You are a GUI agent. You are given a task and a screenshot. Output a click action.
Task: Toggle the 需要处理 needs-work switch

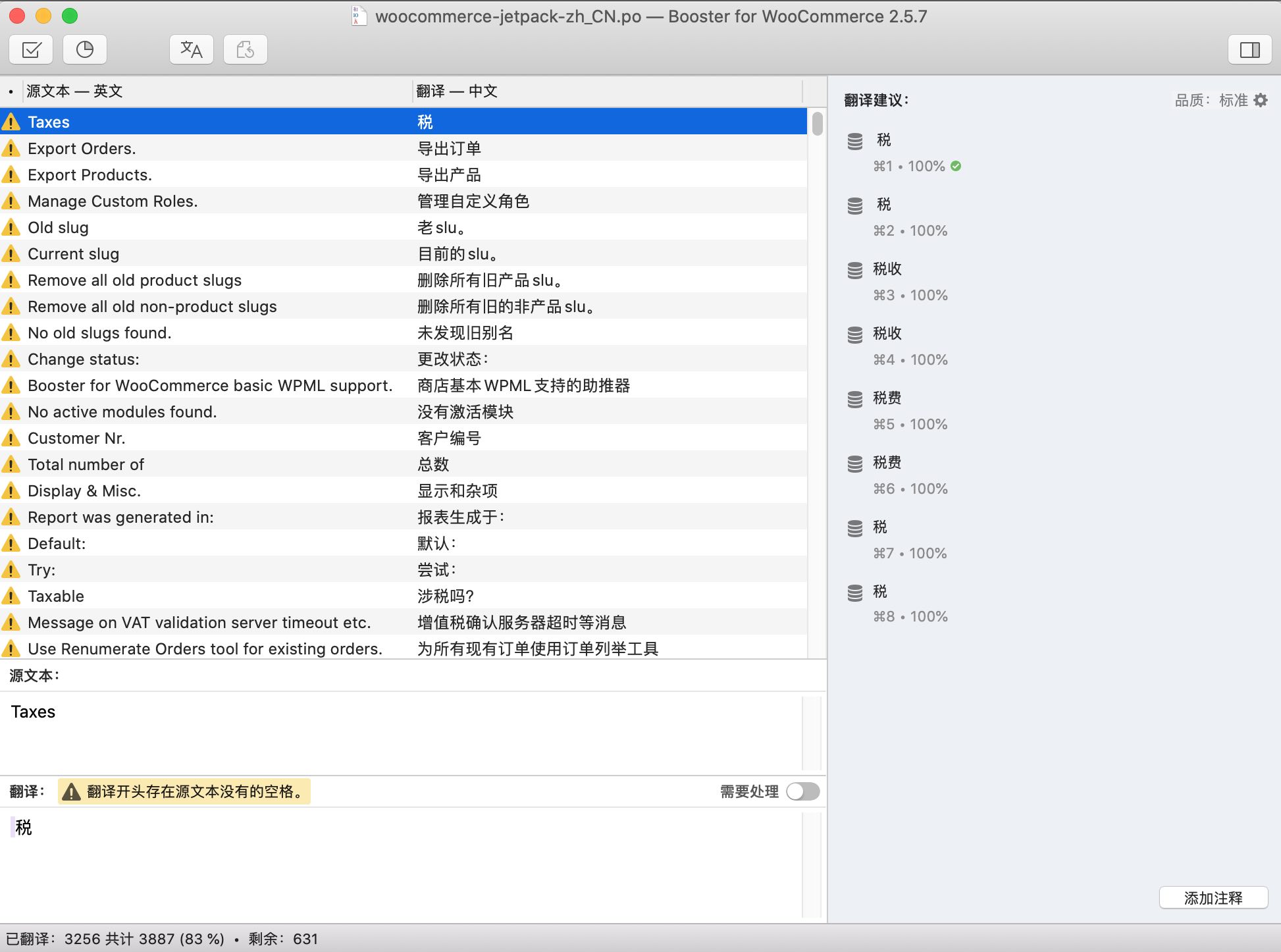click(x=802, y=791)
